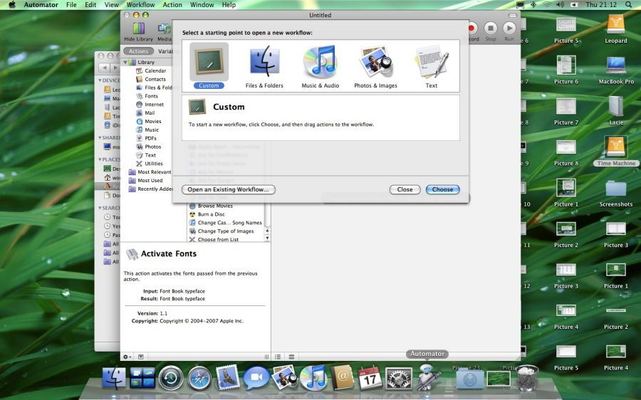Viewport: 641px width, 400px height.
Task: Open Address Book from the Dock
Action: point(342,378)
